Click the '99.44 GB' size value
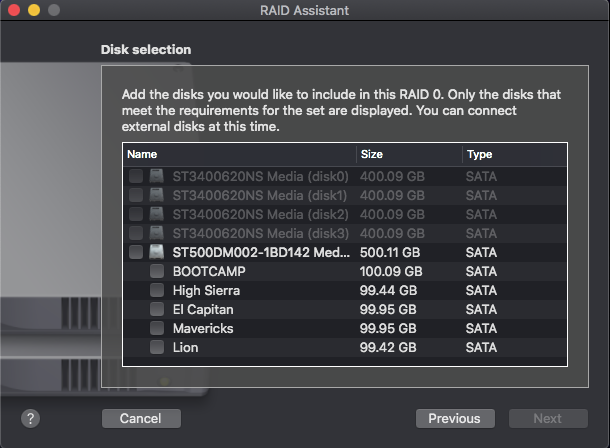The image size is (610, 448). [388, 290]
